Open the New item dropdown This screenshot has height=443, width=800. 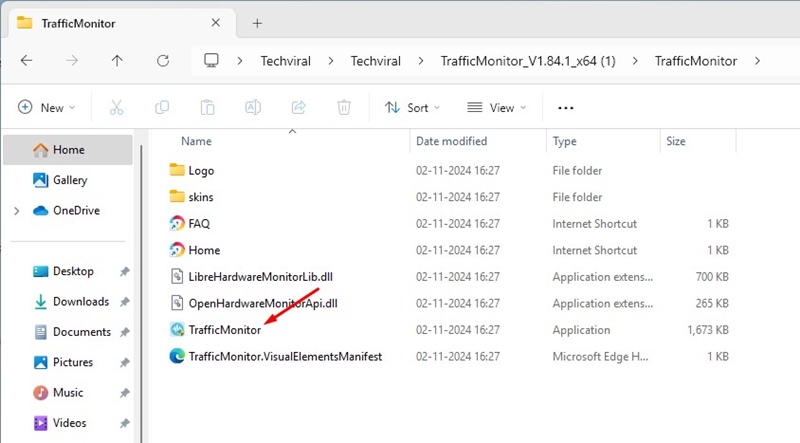[46, 108]
